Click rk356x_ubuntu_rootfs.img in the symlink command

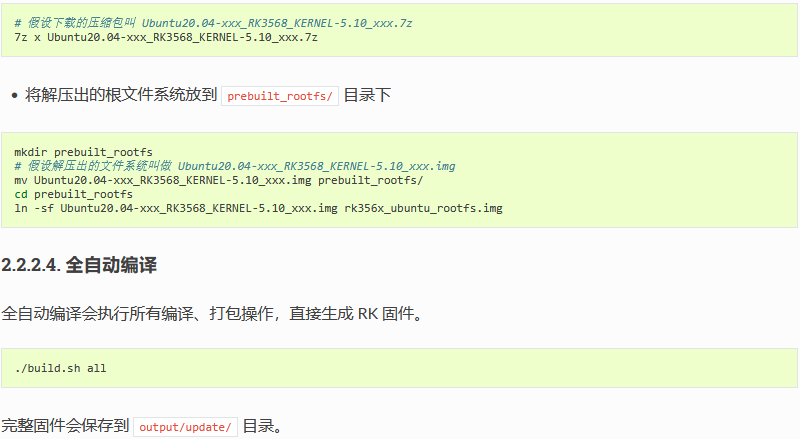(423, 208)
